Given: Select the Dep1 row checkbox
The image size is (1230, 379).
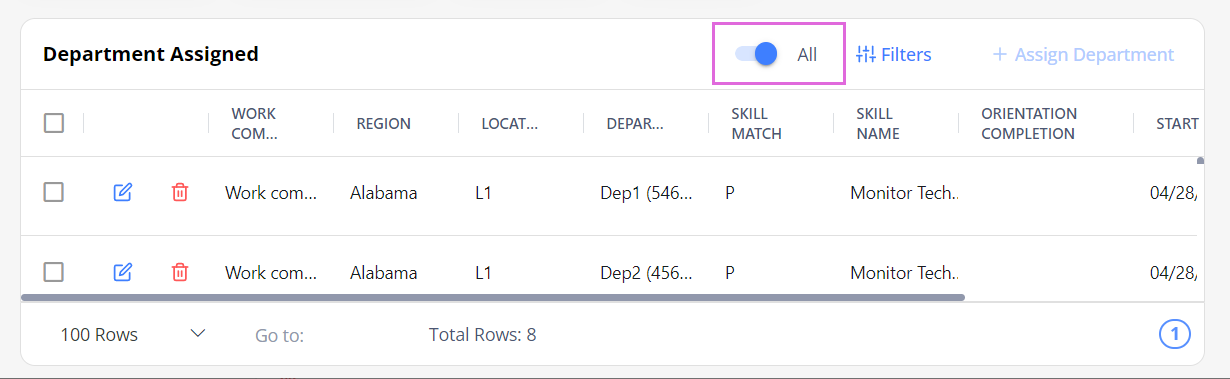Looking at the screenshot, I should coord(54,192).
